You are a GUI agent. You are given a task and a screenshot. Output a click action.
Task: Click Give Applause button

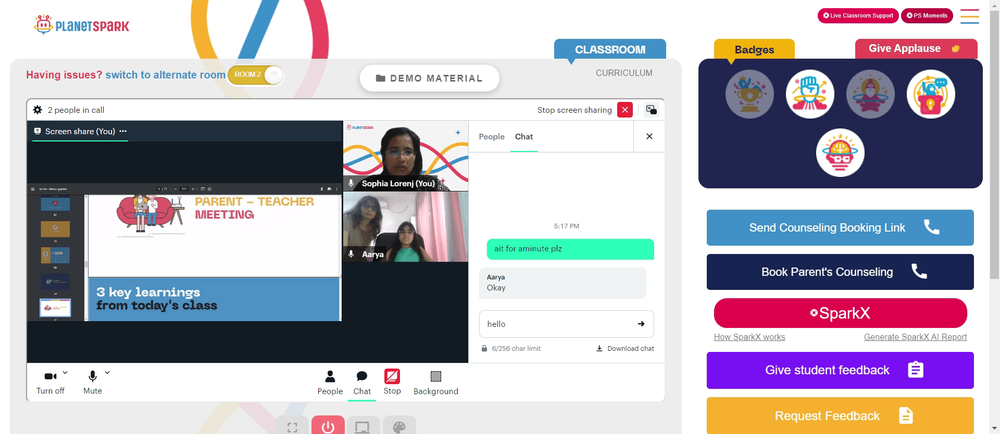tap(916, 48)
